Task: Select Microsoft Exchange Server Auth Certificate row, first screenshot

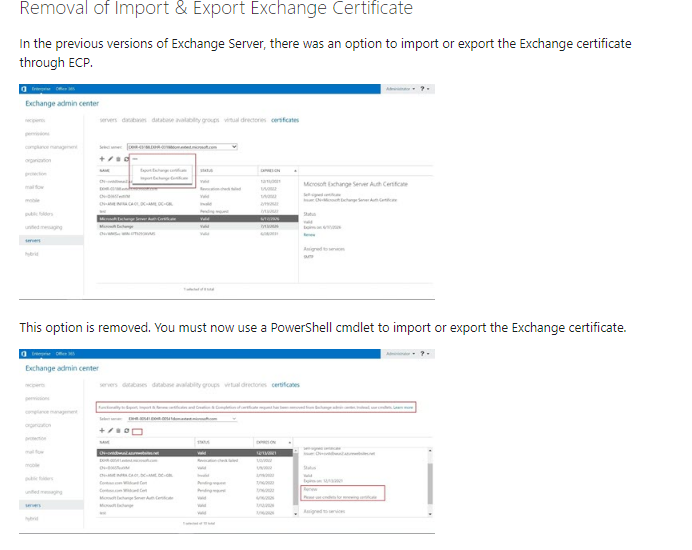Action: [x=197, y=219]
